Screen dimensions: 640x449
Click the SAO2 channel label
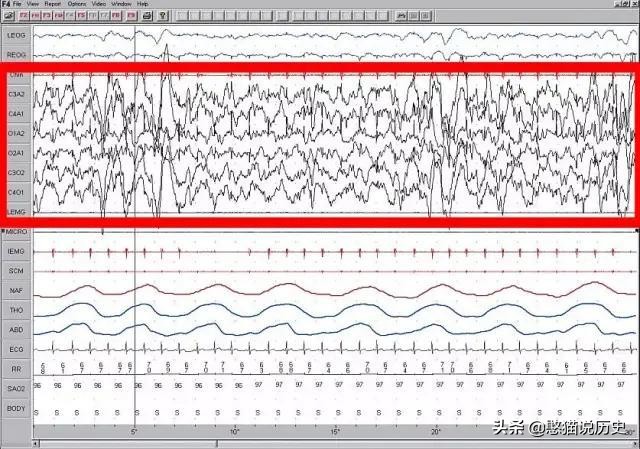[16, 389]
